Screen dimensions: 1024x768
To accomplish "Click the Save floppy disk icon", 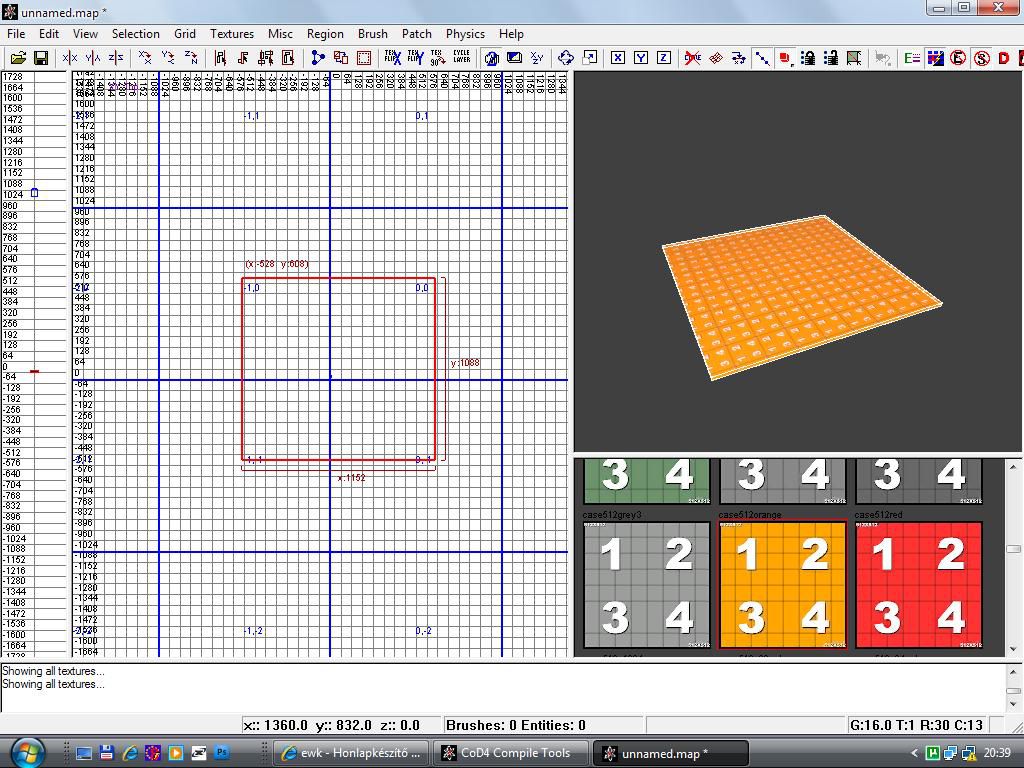I will click(41, 58).
